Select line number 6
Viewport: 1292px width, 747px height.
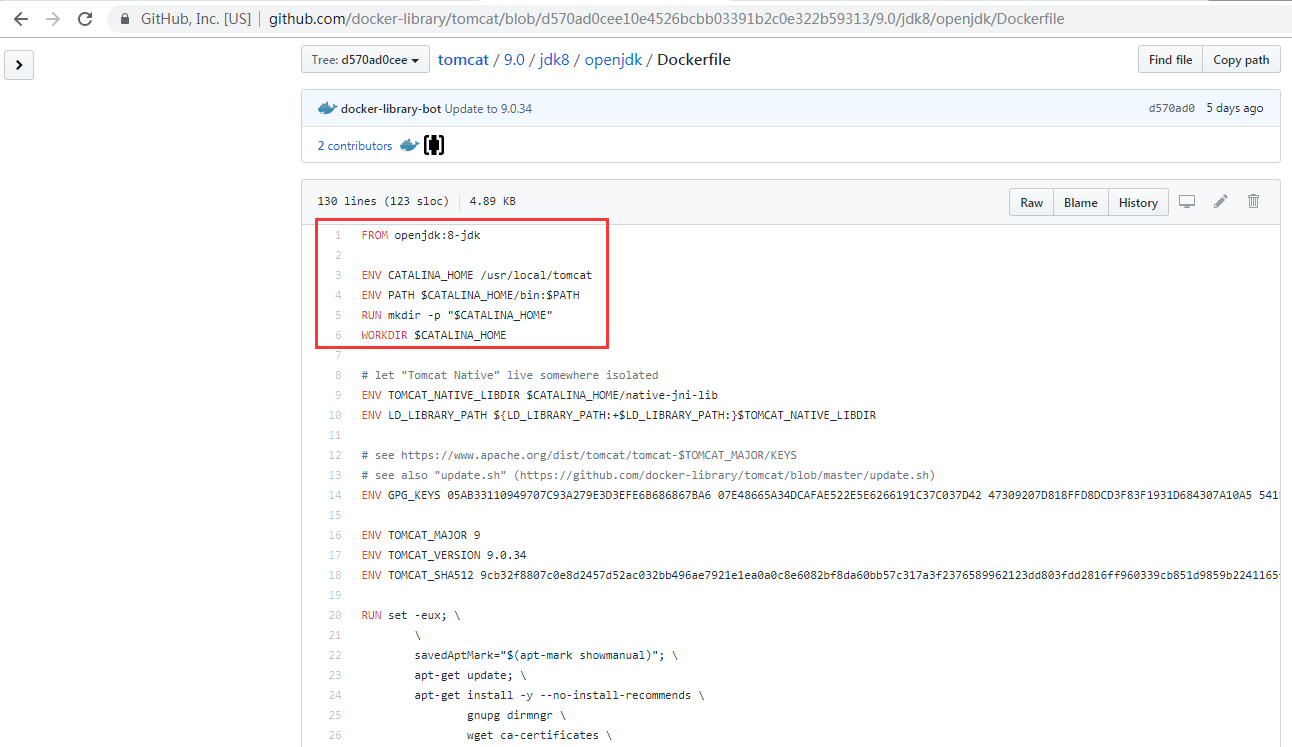pos(338,335)
